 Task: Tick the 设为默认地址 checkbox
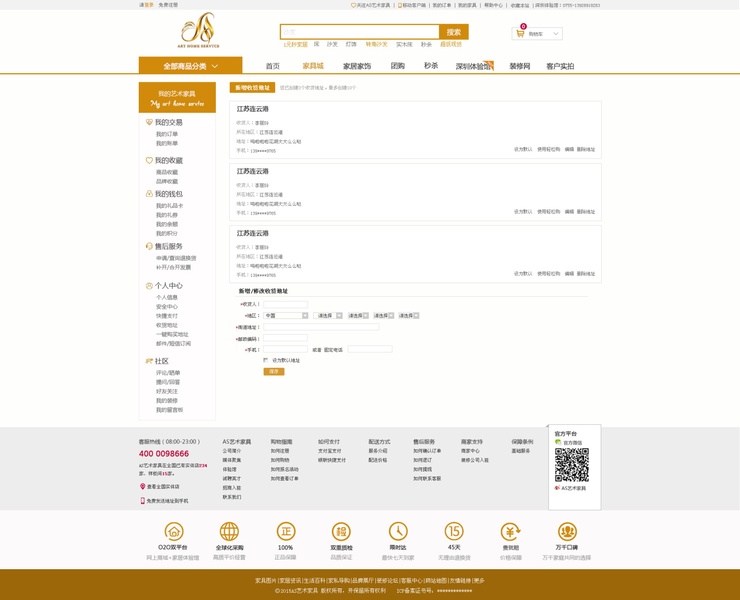(x=266, y=360)
